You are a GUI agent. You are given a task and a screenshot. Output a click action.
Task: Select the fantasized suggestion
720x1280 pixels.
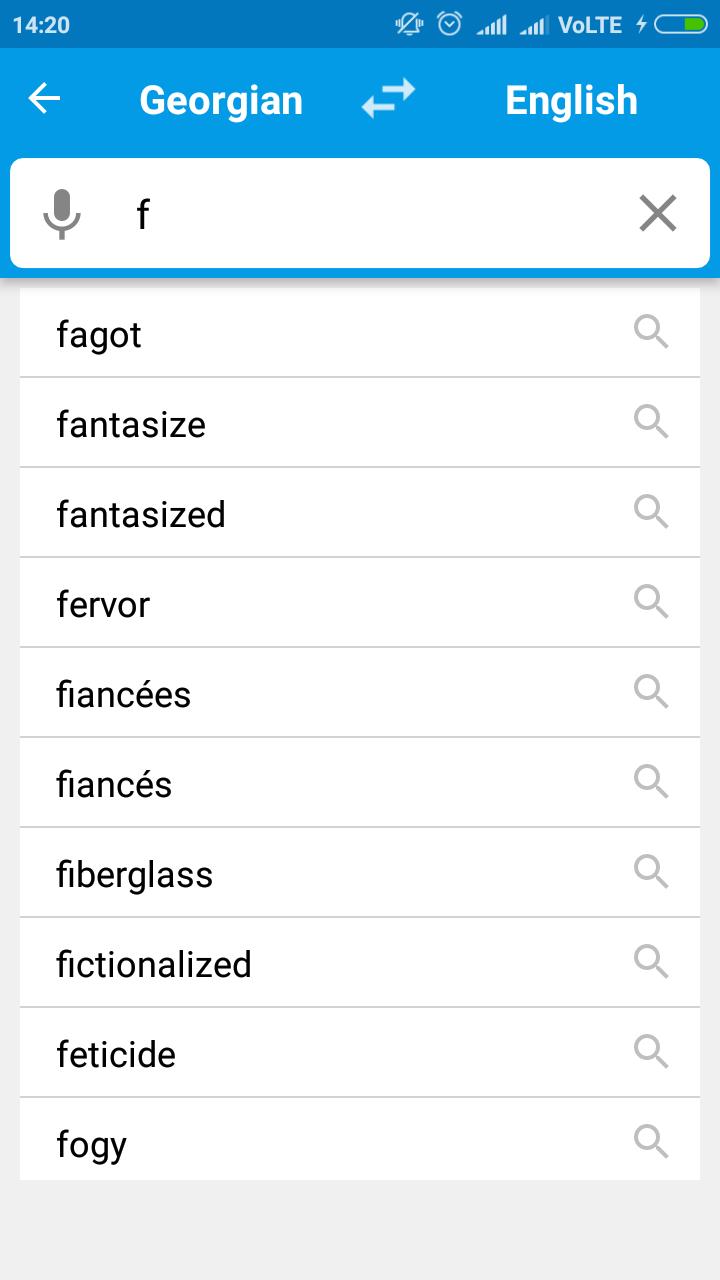point(360,513)
